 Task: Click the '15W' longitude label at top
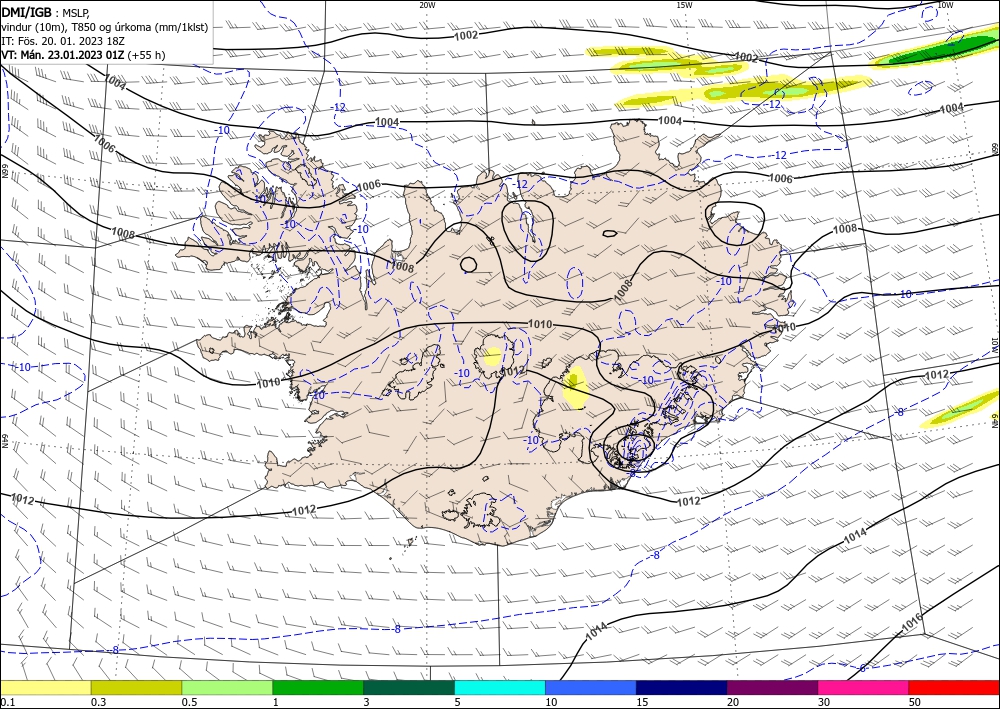point(684,5)
